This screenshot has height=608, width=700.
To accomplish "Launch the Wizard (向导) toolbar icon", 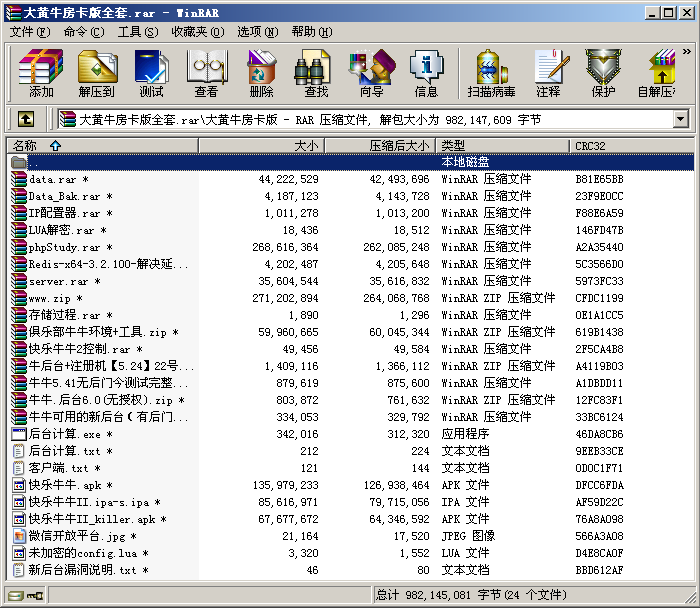I will (x=371, y=74).
